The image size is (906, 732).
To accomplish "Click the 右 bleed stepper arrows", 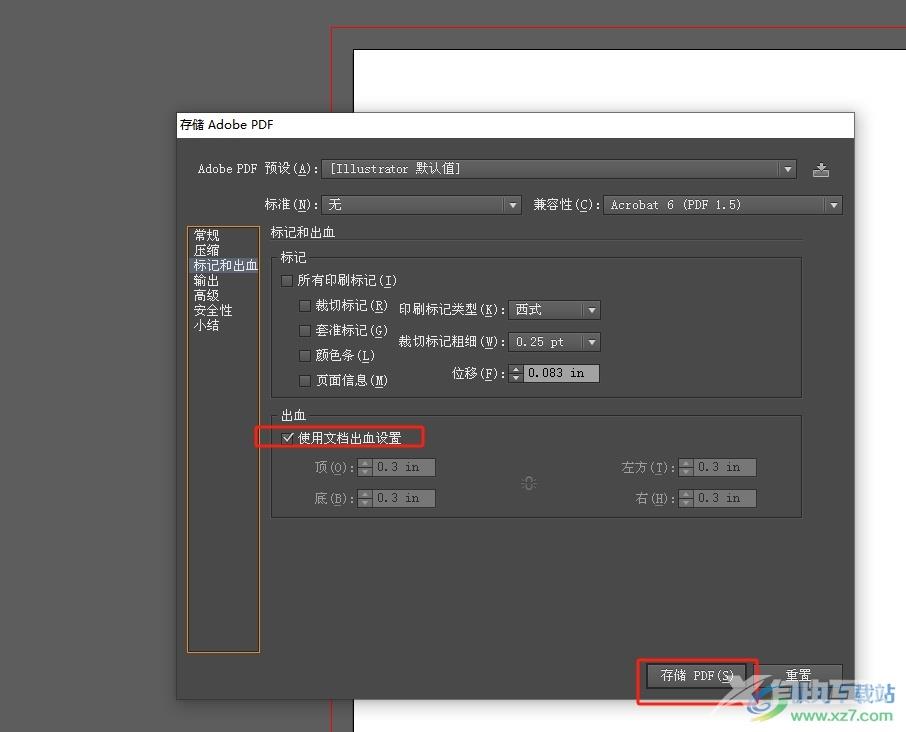I will [686, 498].
